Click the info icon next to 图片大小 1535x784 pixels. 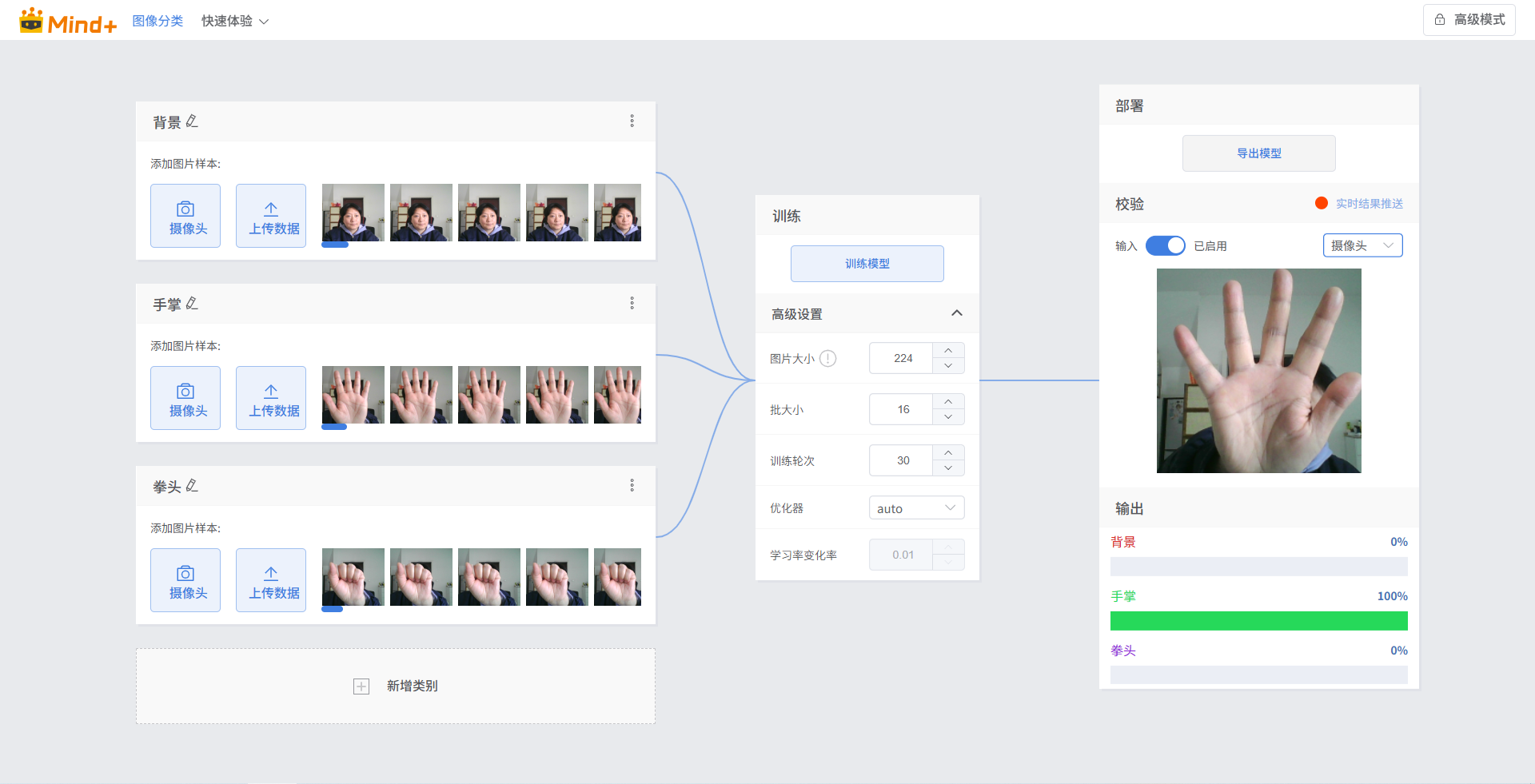point(828,359)
